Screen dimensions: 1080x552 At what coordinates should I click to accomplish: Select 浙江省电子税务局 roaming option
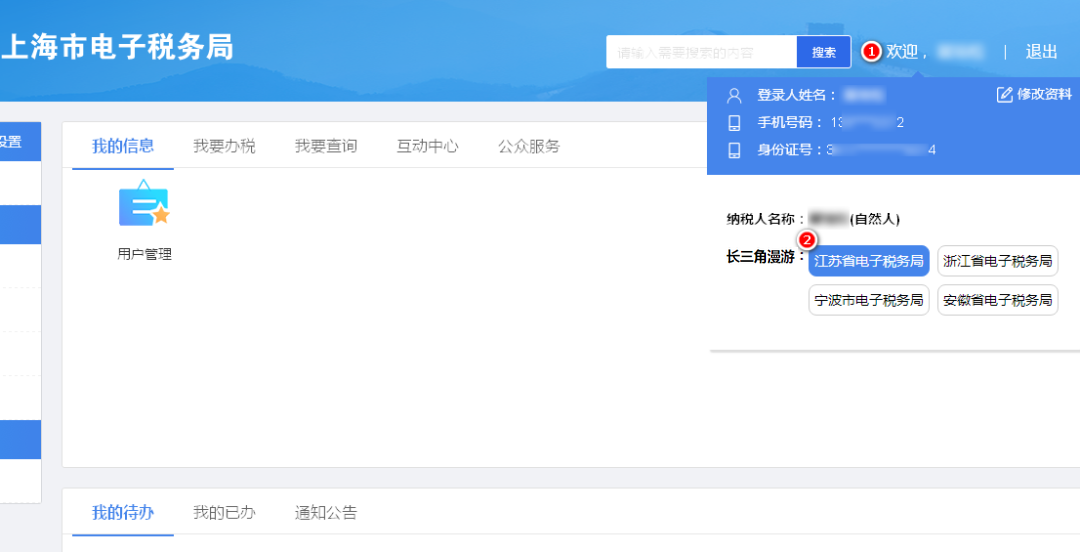pos(997,261)
